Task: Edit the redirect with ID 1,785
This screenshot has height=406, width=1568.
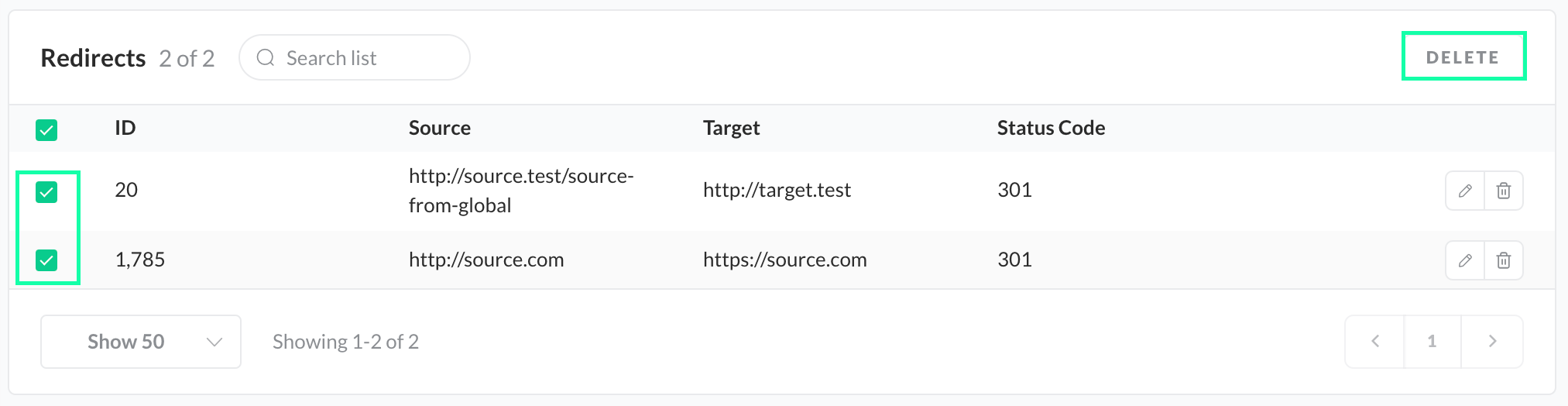Action: click(x=1465, y=260)
